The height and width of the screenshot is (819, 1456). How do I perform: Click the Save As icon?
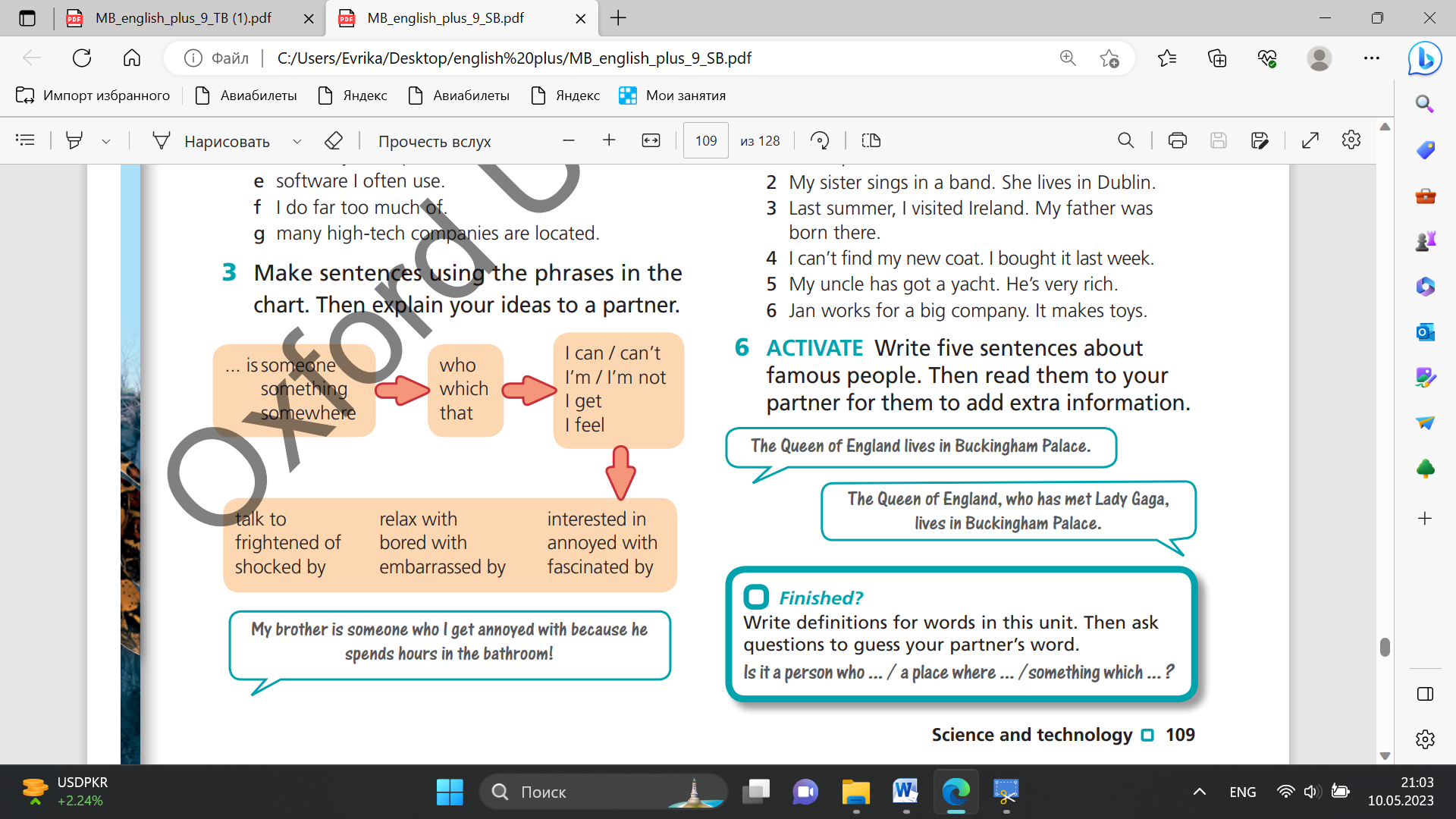click(1260, 140)
